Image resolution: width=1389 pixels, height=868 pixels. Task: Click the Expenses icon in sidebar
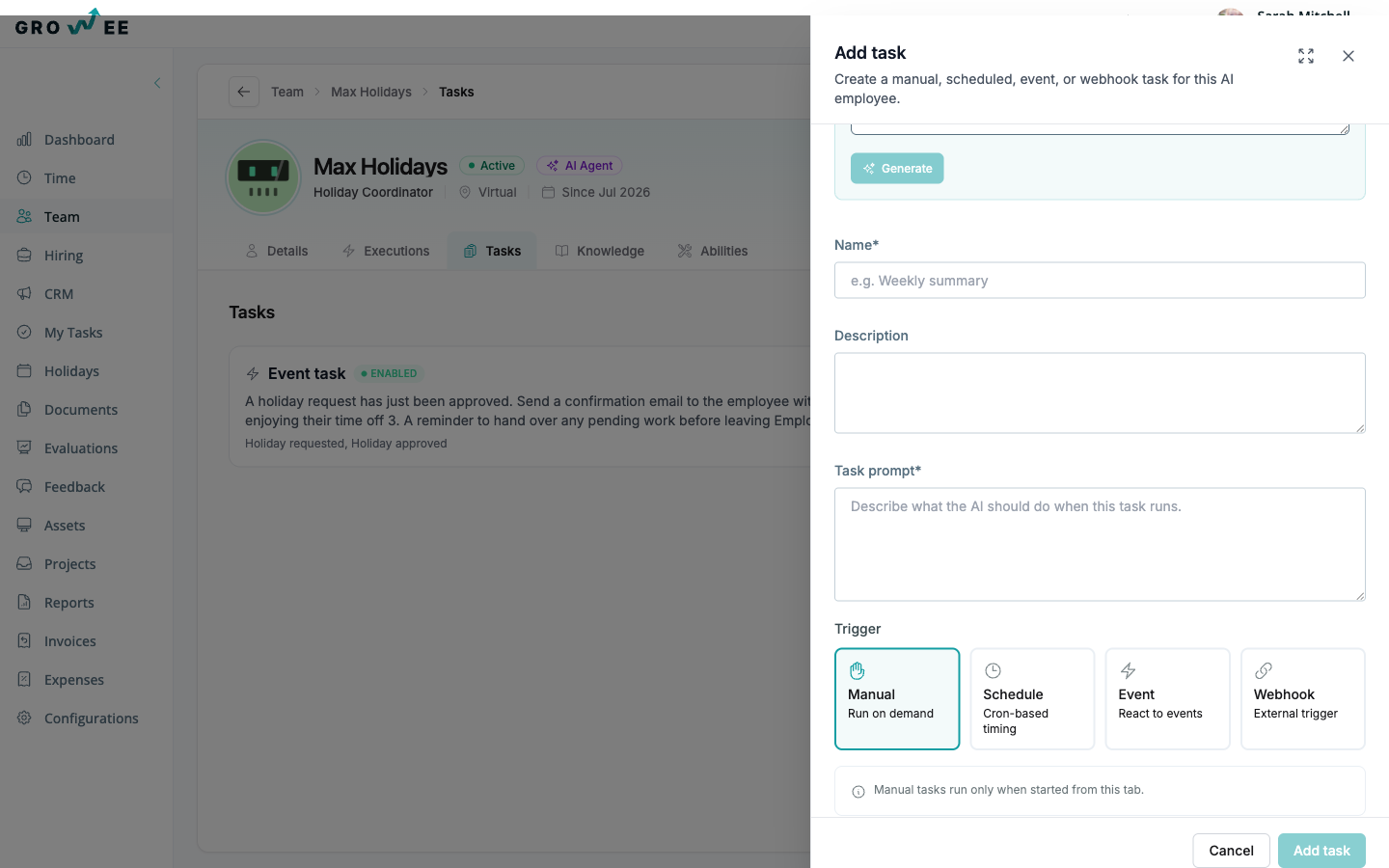point(24,680)
